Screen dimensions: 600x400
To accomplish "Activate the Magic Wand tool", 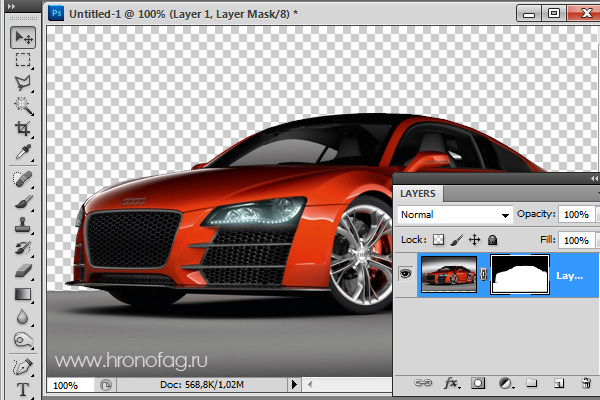I will [23, 106].
